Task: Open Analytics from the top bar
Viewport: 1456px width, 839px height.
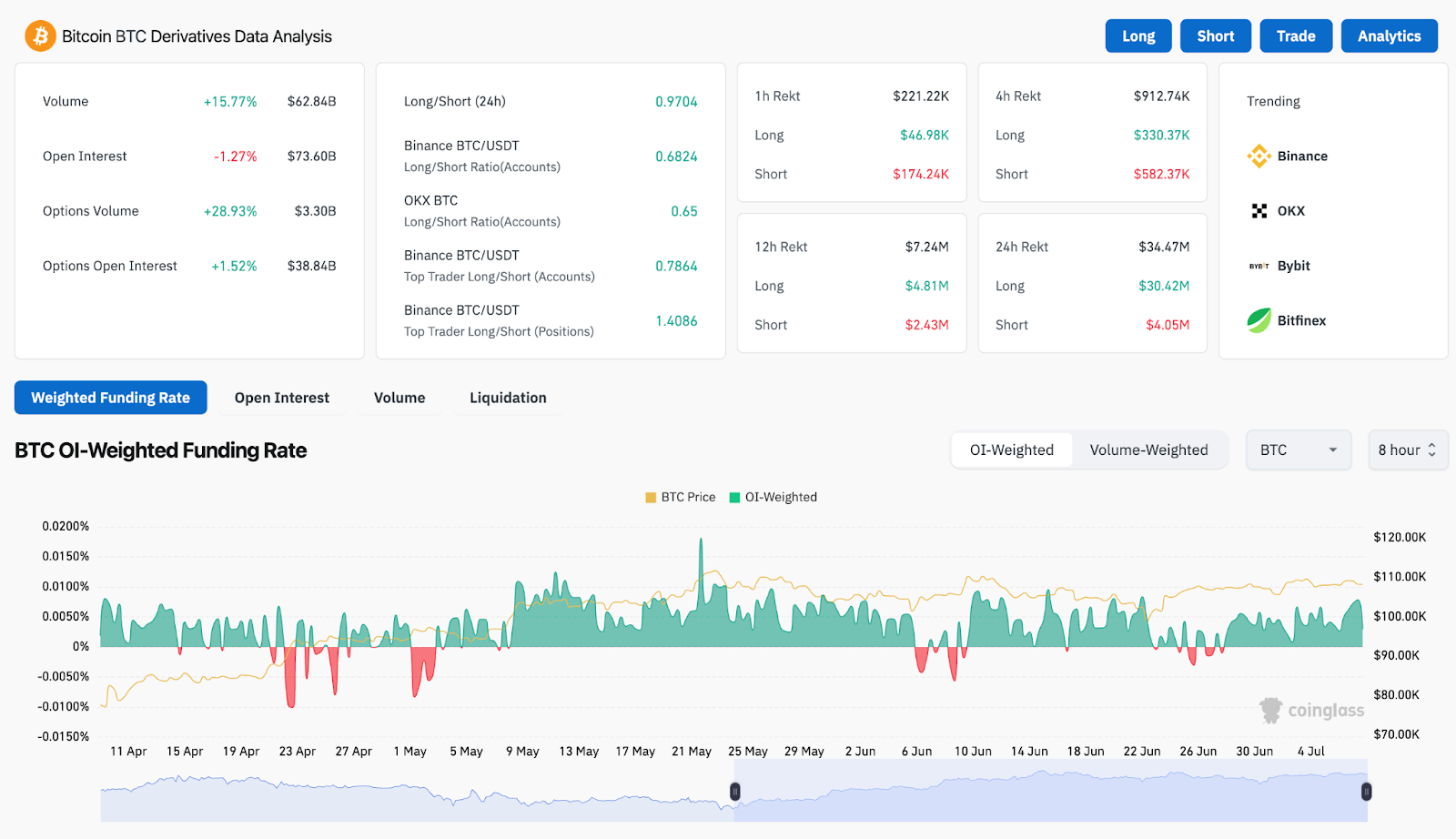Action: 1389,36
